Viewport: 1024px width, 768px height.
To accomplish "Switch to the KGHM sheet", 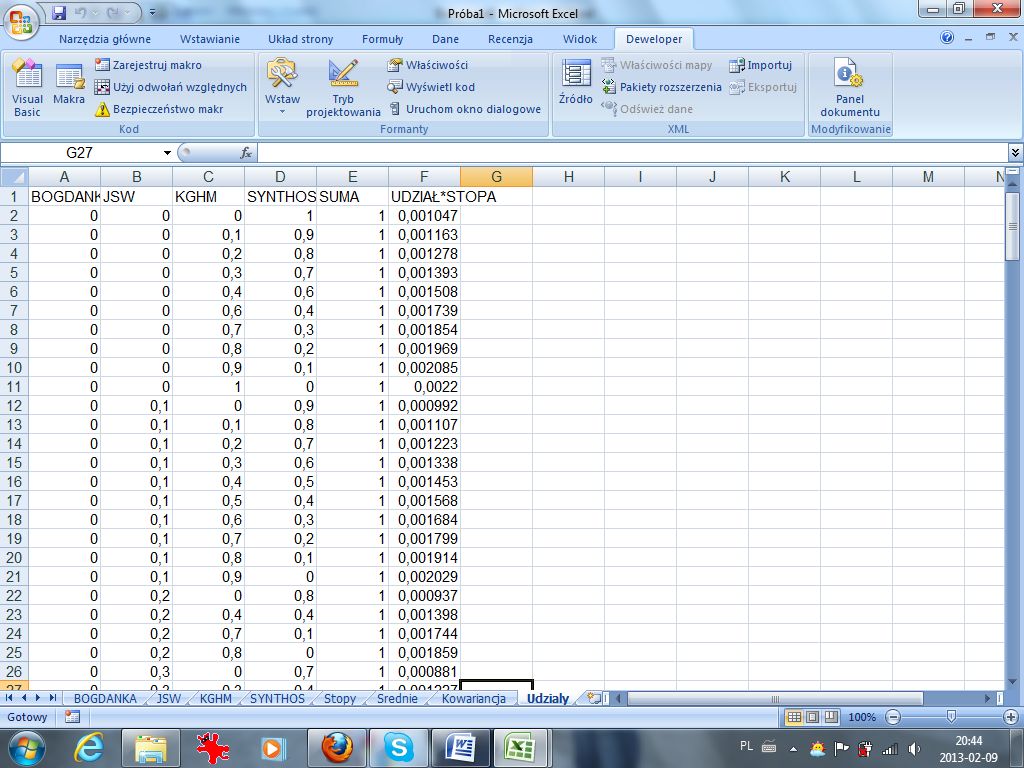I will click(x=216, y=698).
